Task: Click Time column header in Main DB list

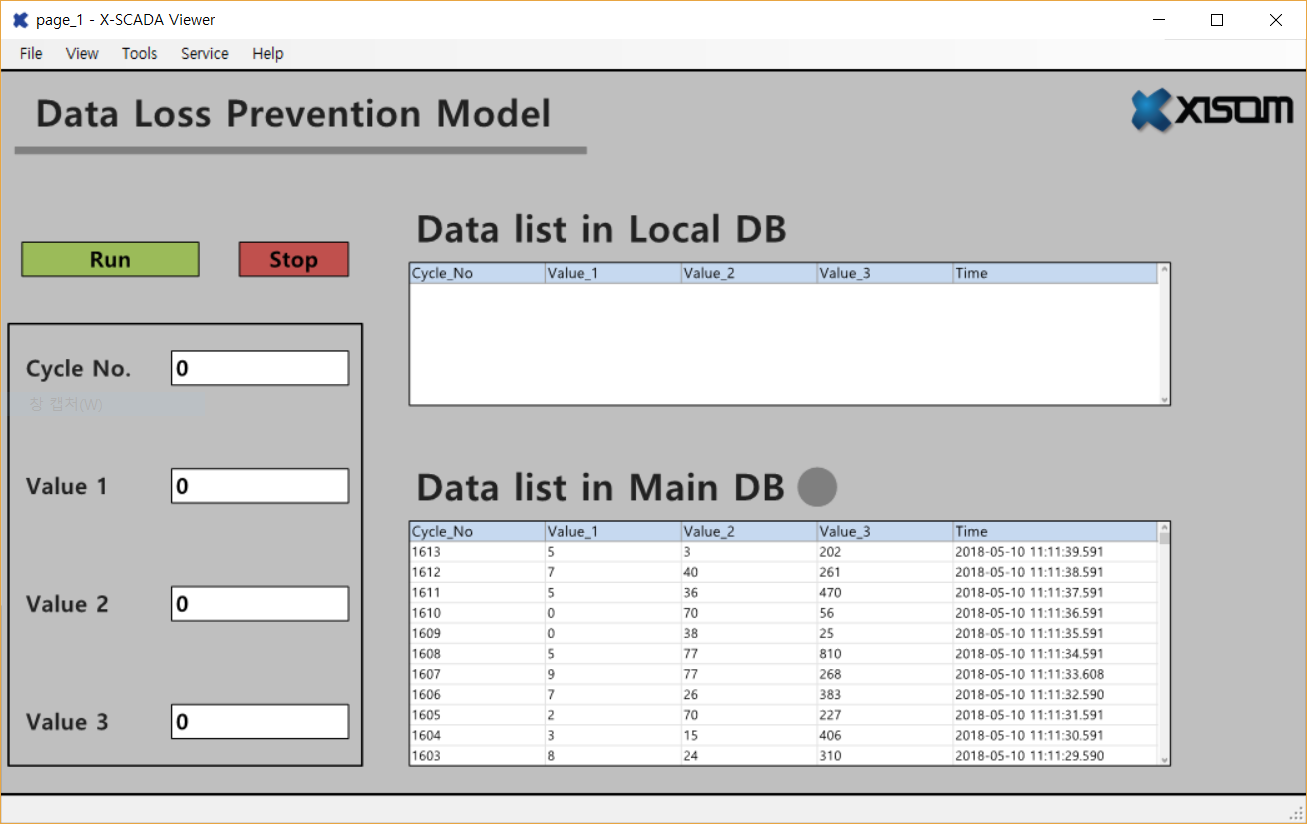Action: (1055, 532)
